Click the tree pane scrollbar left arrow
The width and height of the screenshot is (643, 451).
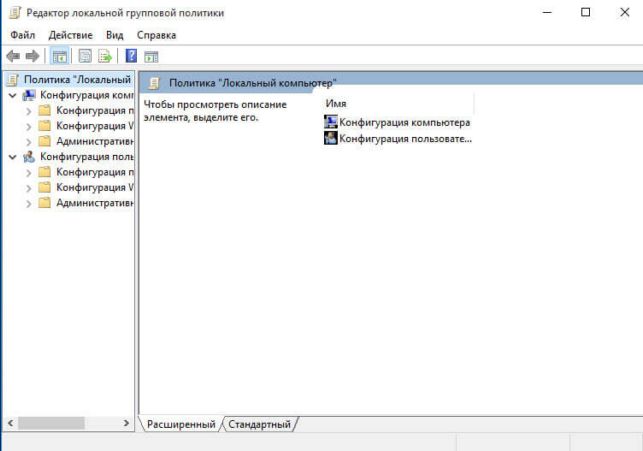coord(10,423)
